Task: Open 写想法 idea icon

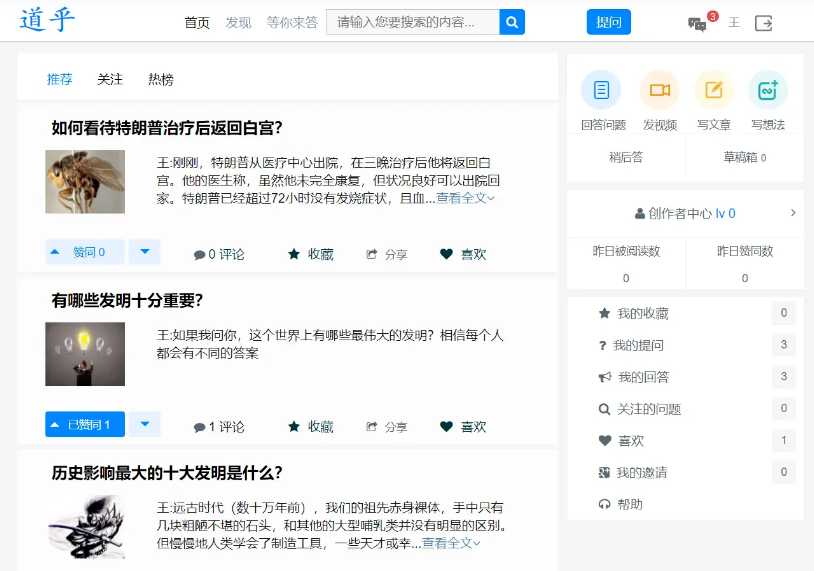Action: coord(768,90)
